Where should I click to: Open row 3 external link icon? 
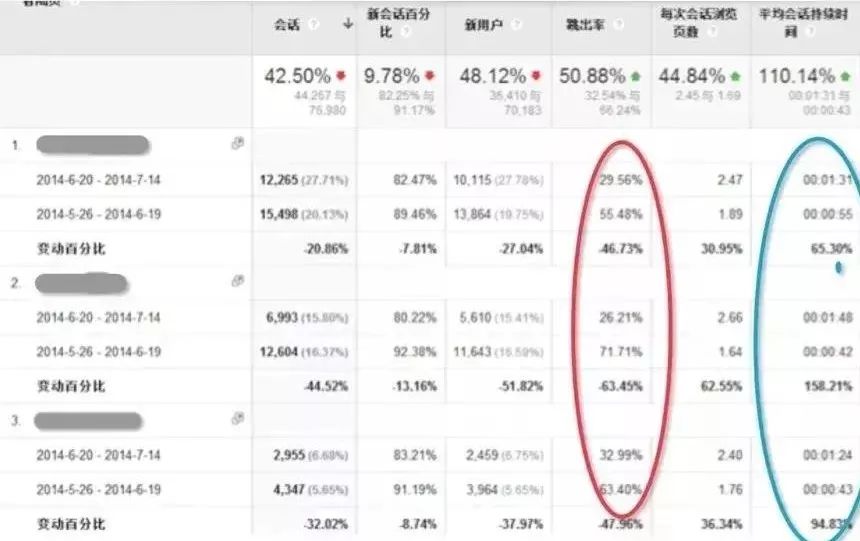[237, 419]
